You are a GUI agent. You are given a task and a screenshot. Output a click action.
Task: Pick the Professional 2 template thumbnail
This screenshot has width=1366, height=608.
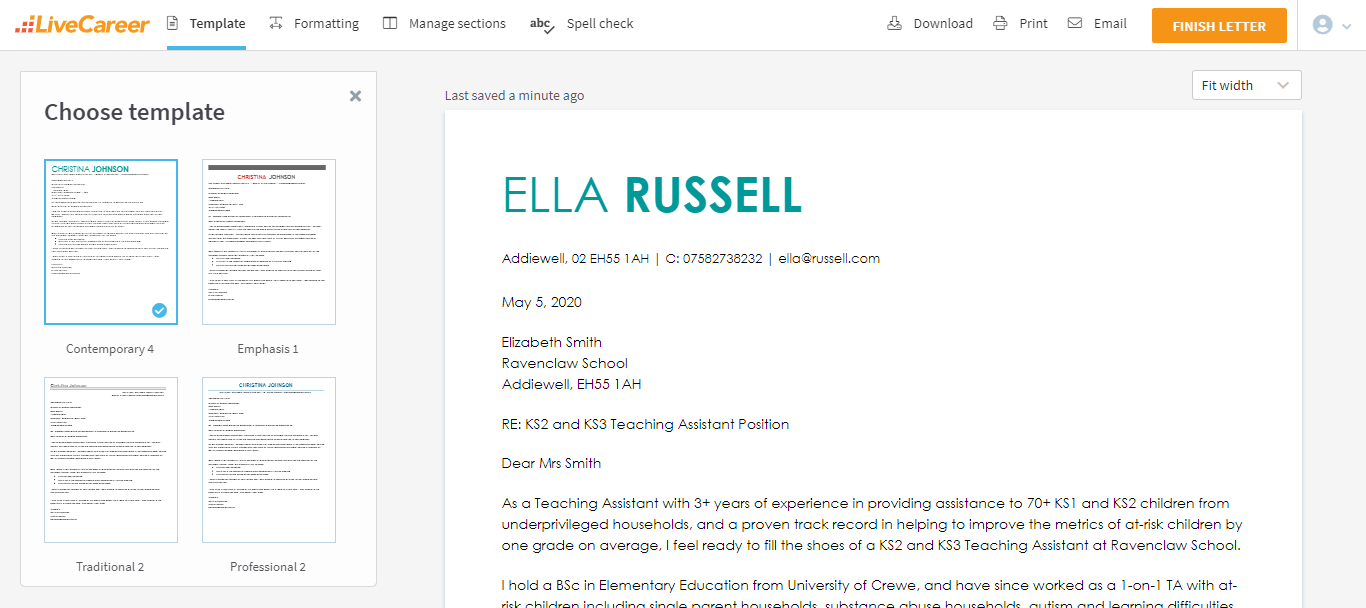269,460
